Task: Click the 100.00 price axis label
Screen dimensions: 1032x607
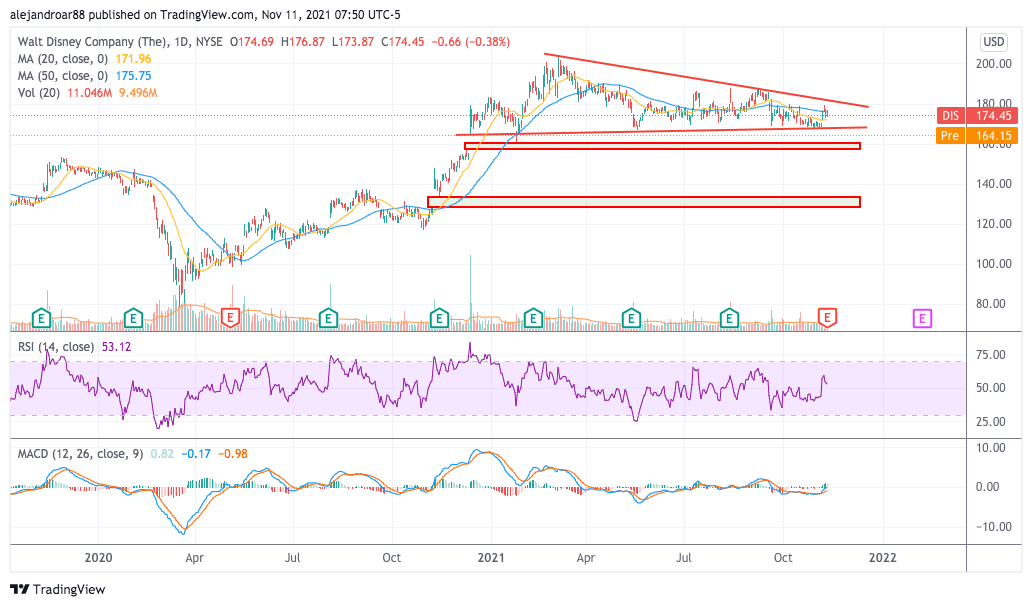Action: (993, 264)
